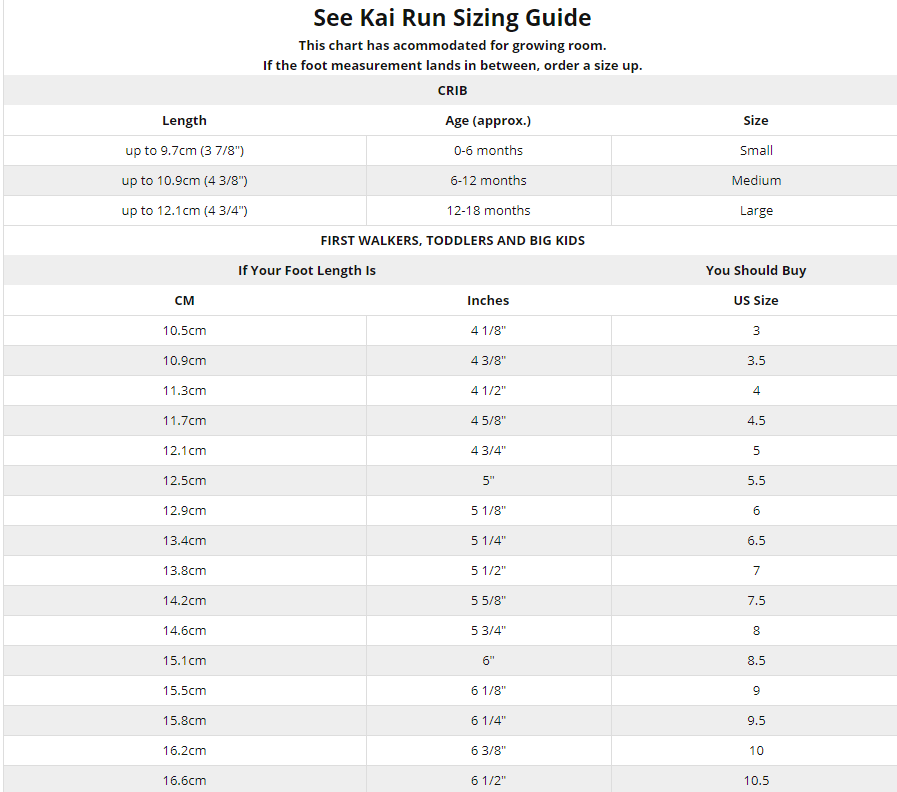
Task: Click the 12-18 months age cell
Action: (488, 210)
